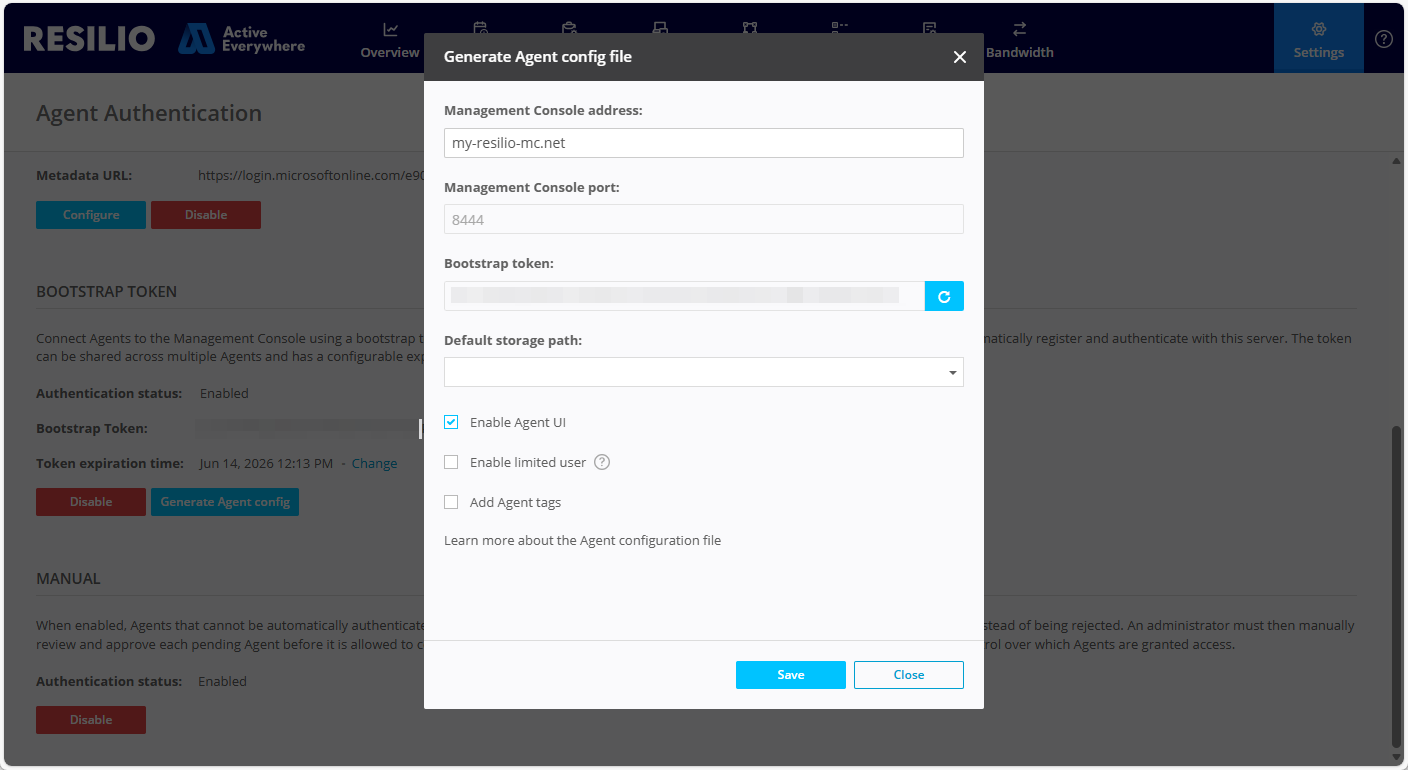Click Change token expiration link
The height and width of the screenshot is (770, 1408).
(x=374, y=464)
